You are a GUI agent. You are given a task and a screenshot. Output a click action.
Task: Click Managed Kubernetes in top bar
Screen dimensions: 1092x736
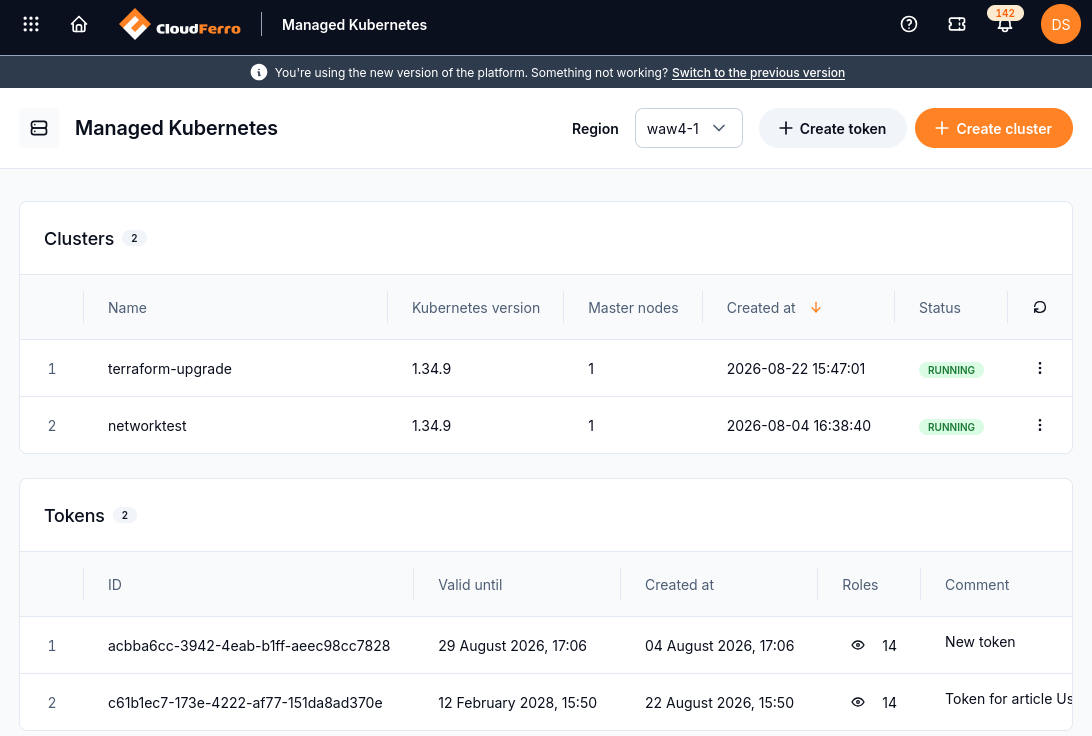pyautogui.click(x=354, y=25)
